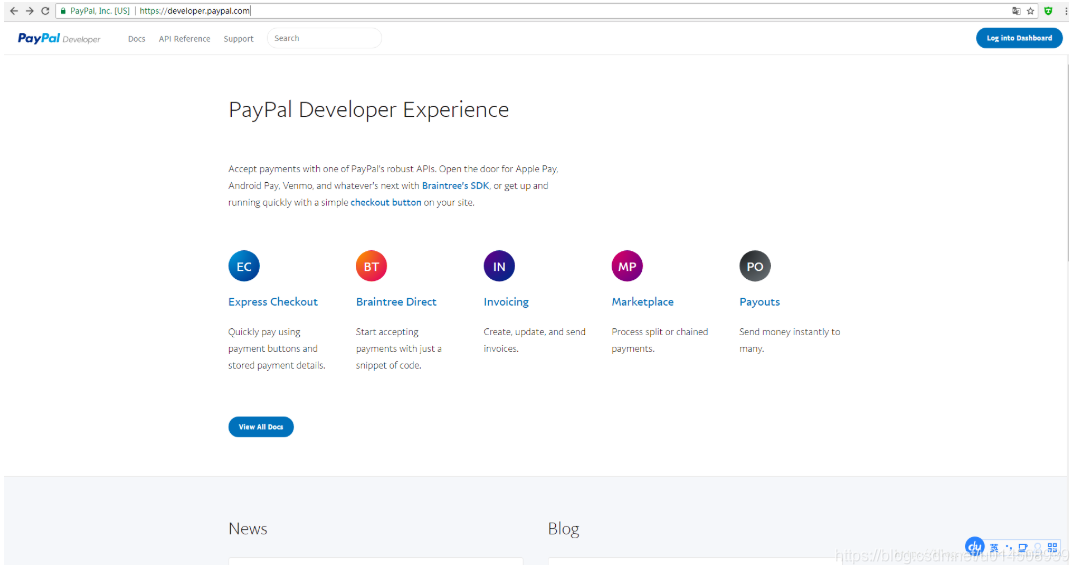The height and width of the screenshot is (574, 1079).
Task: Click the View All Docs button
Action: point(261,427)
